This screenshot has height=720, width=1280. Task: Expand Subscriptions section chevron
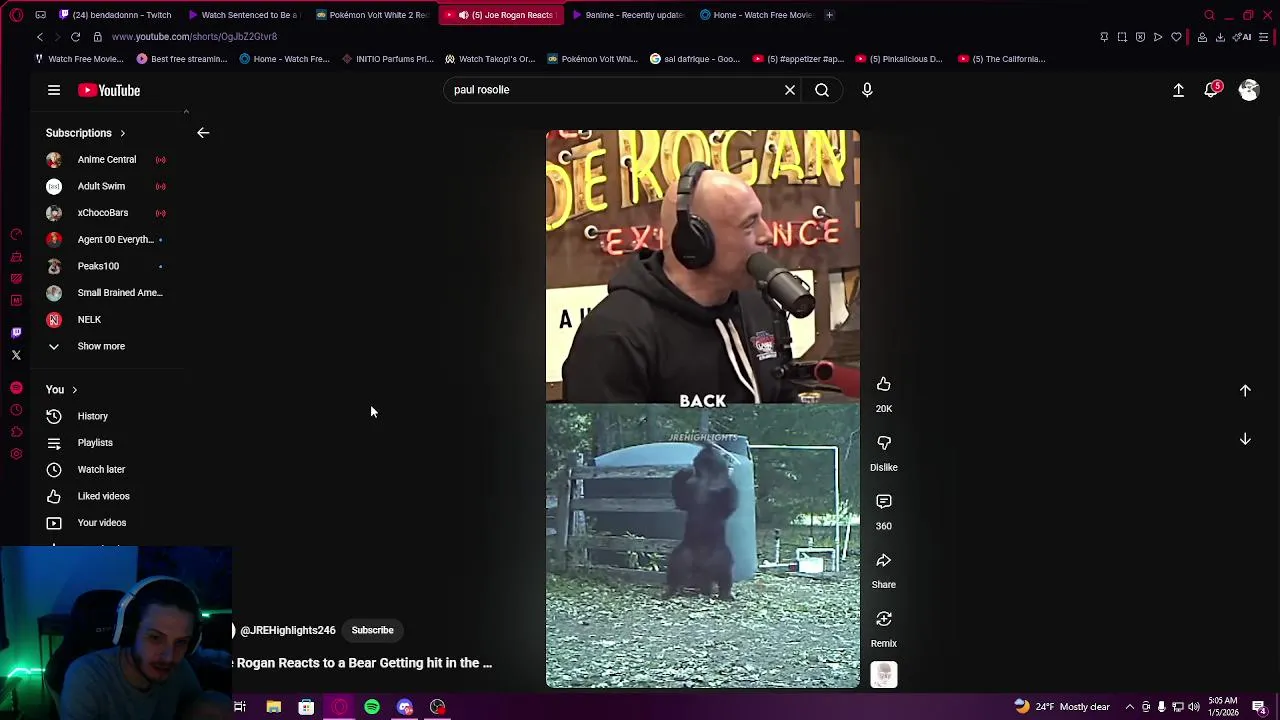tap(123, 133)
